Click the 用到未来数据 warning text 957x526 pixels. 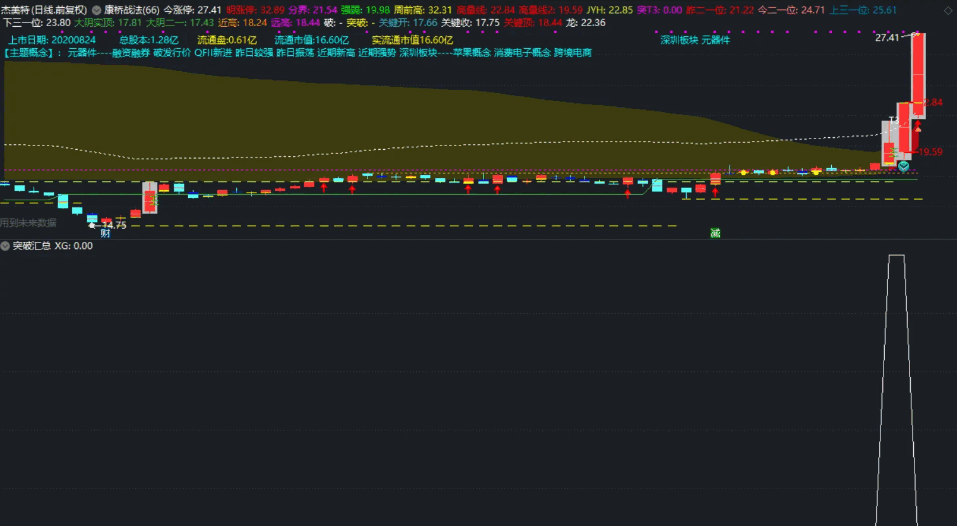click(28, 223)
